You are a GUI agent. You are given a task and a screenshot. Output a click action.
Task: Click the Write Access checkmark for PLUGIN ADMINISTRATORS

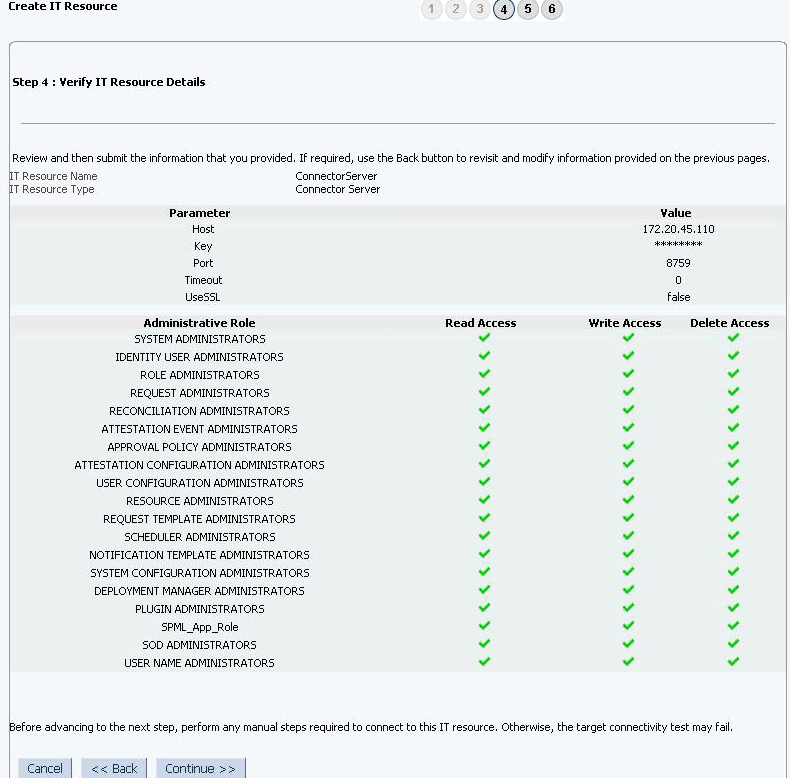point(628,608)
